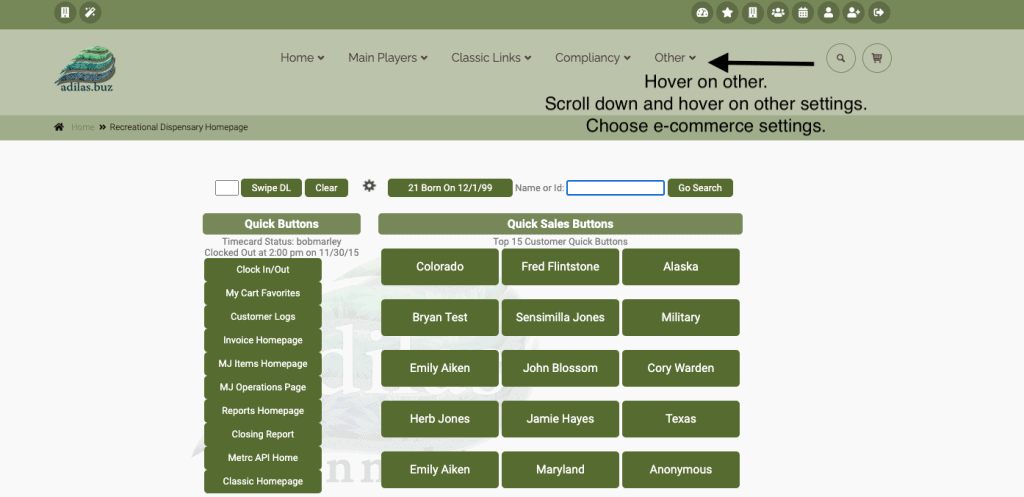Click the logout arrow icon

point(879,12)
